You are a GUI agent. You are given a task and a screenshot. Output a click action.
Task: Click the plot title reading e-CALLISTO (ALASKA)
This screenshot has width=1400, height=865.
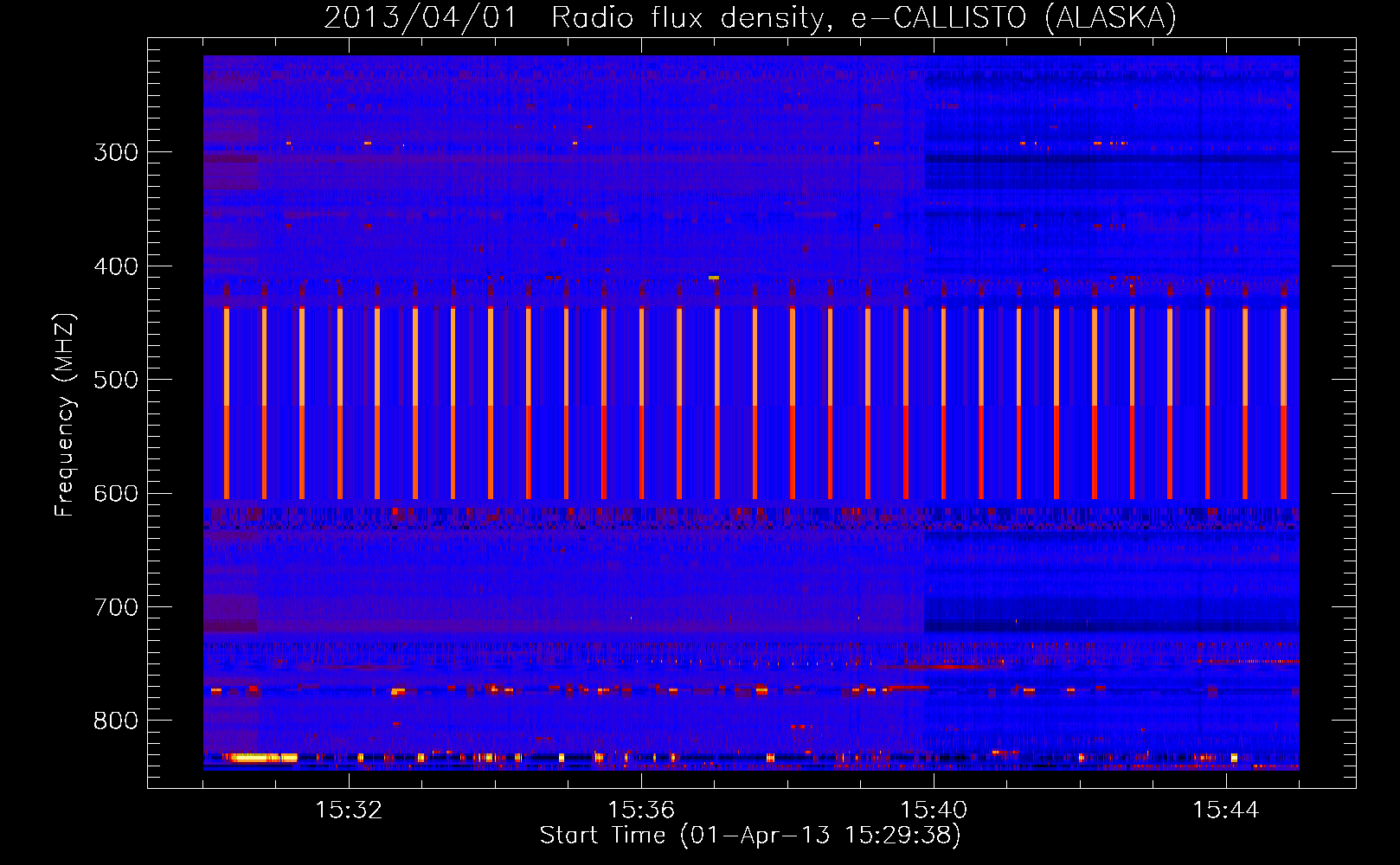[1013, 17]
